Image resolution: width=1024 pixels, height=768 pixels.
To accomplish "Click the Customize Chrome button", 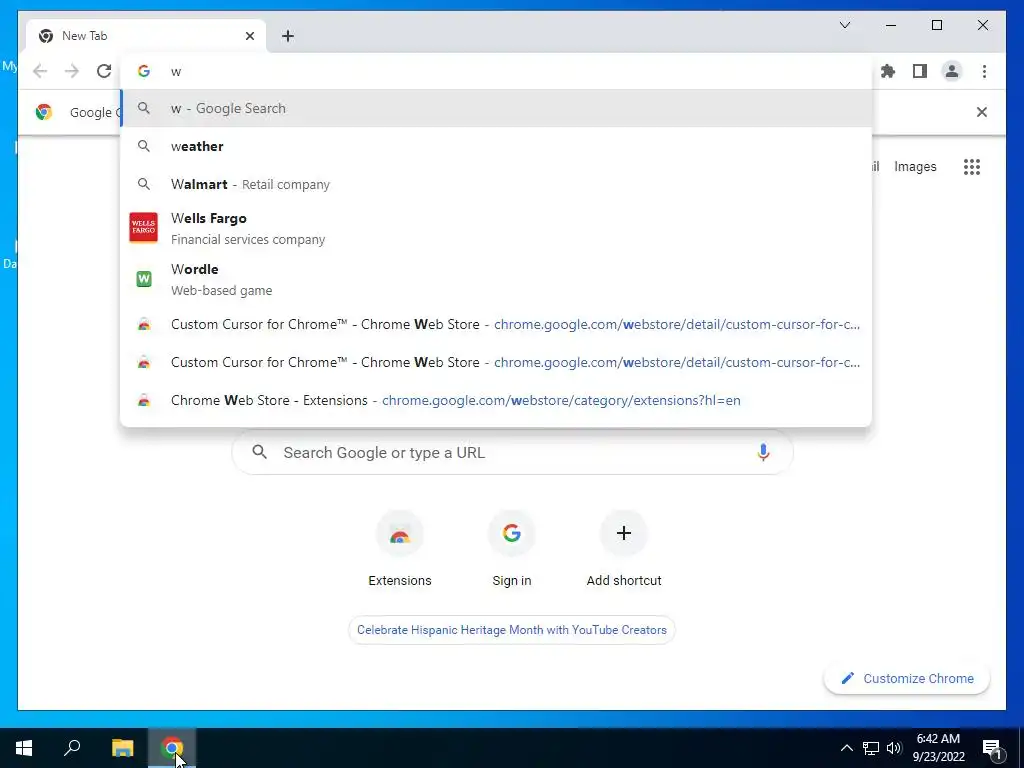I will (907, 679).
